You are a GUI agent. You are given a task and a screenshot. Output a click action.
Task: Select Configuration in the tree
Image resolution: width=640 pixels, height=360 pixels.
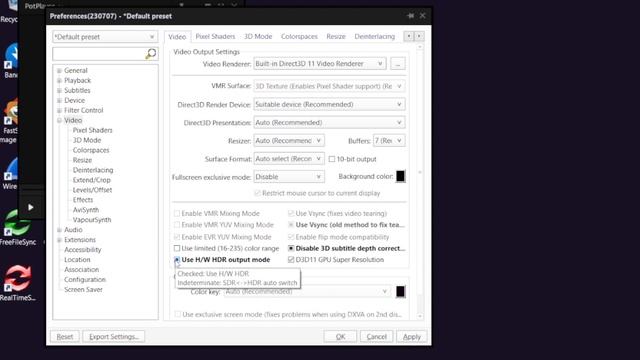(85, 280)
